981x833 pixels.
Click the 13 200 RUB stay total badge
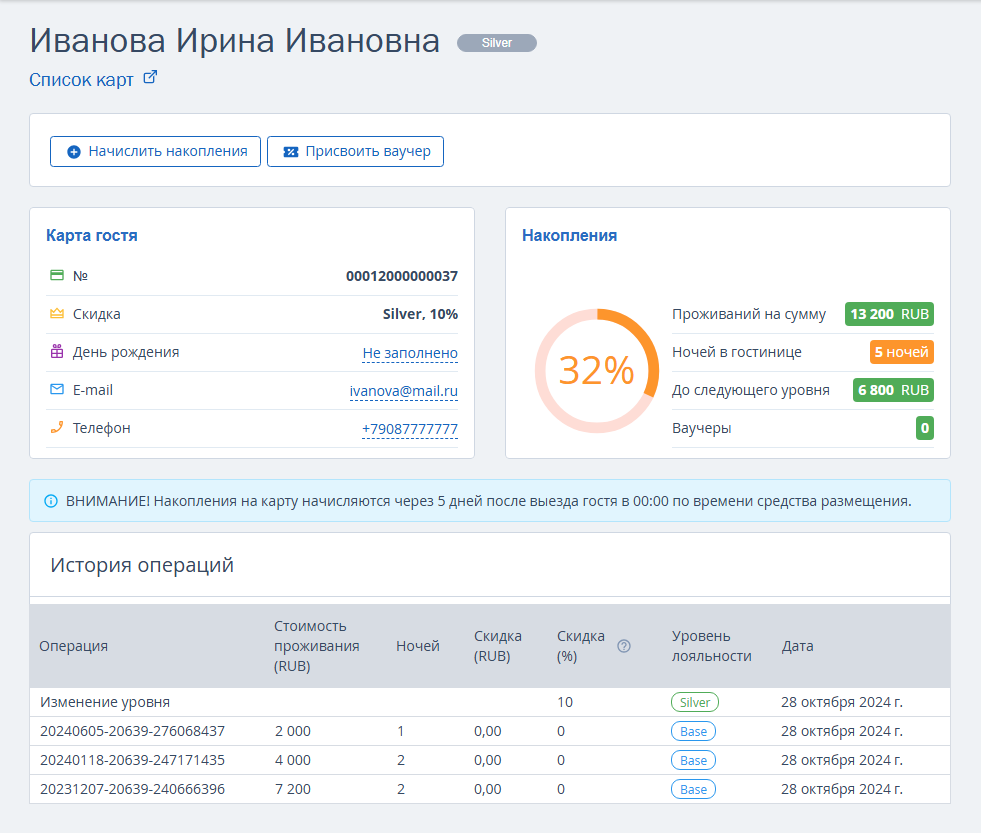coord(889,314)
